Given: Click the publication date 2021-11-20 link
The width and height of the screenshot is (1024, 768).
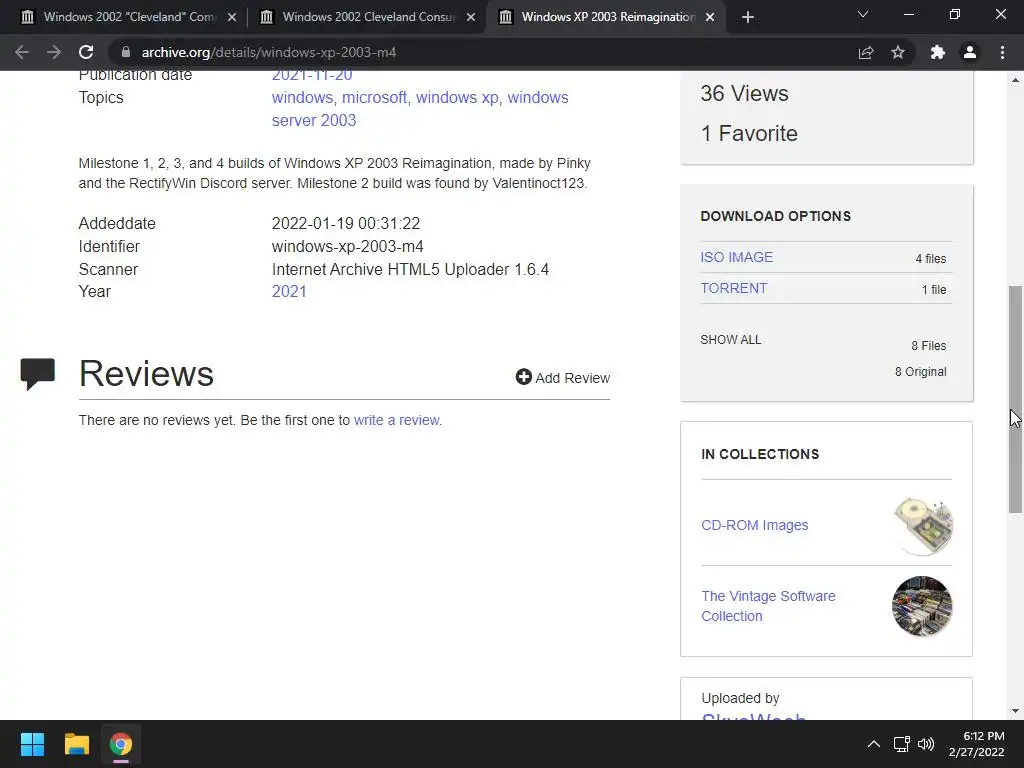Looking at the screenshot, I should (312, 76).
